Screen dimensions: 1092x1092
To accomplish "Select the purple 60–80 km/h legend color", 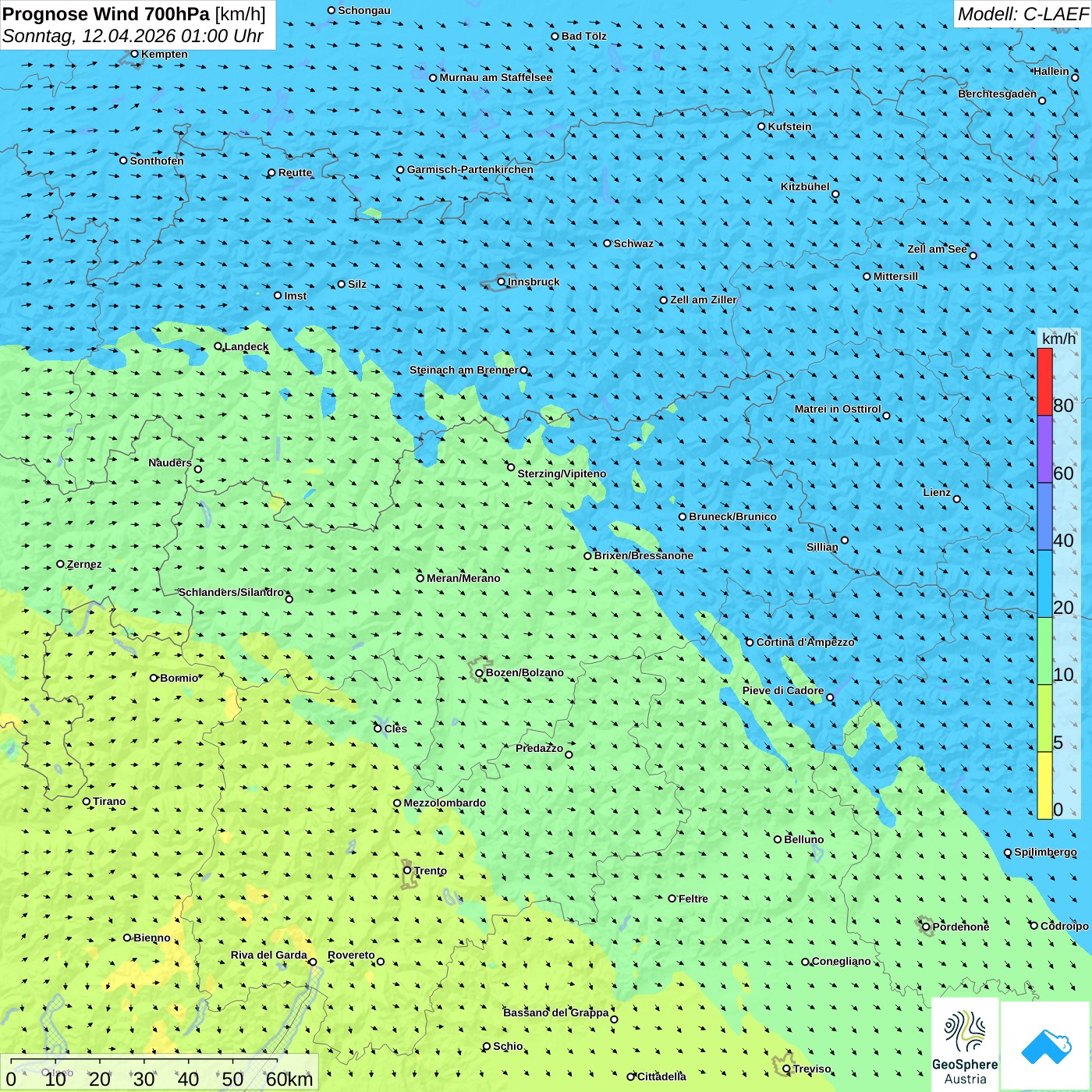I will pyautogui.click(x=1044, y=449).
